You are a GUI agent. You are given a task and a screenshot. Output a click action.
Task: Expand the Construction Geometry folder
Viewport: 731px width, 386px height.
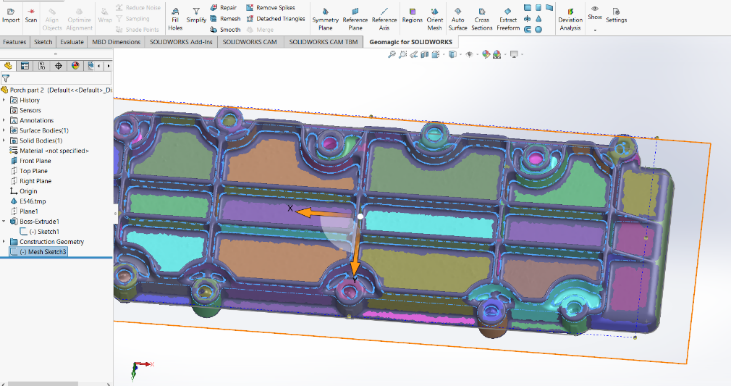coord(4,241)
